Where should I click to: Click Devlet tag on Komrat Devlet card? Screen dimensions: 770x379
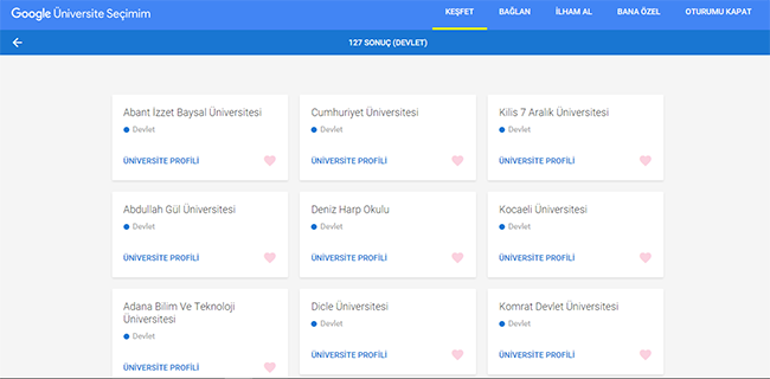[x=519, y=324]
